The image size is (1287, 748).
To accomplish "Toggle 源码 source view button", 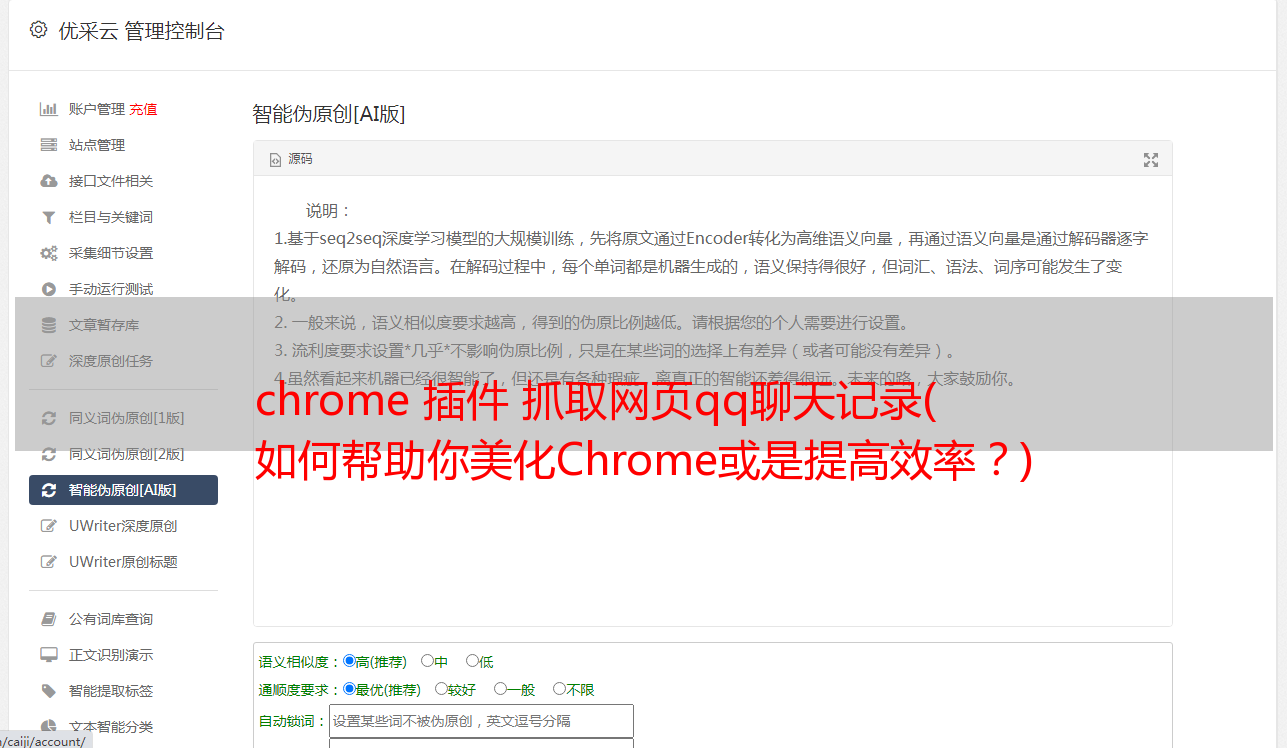I will [291, 159].
